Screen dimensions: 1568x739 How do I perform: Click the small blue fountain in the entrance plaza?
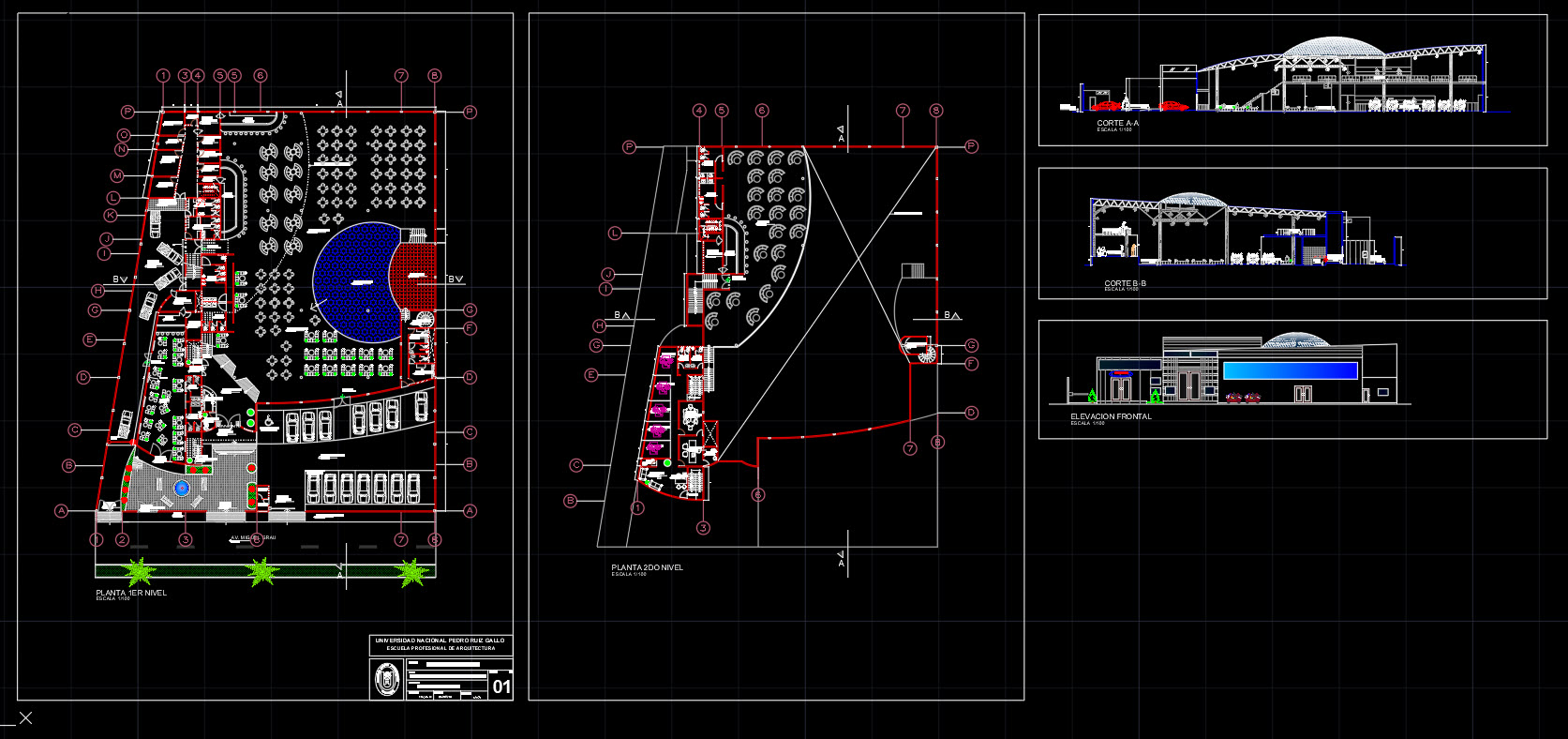[182, 489]
